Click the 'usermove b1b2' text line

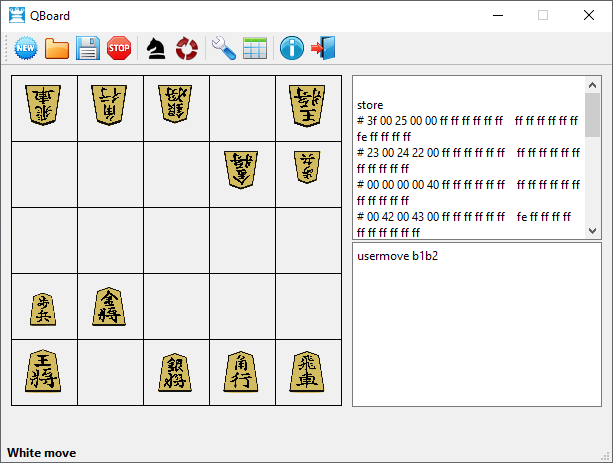pos(398,256)
